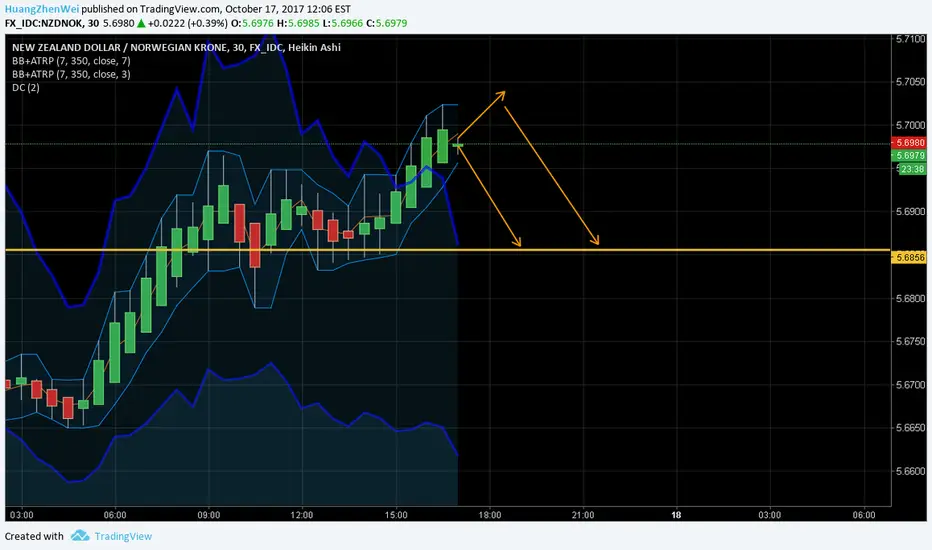Click the 12:00 time axis label
The height and width of the screenshot is (550, 932).
[x=302, y=515]
